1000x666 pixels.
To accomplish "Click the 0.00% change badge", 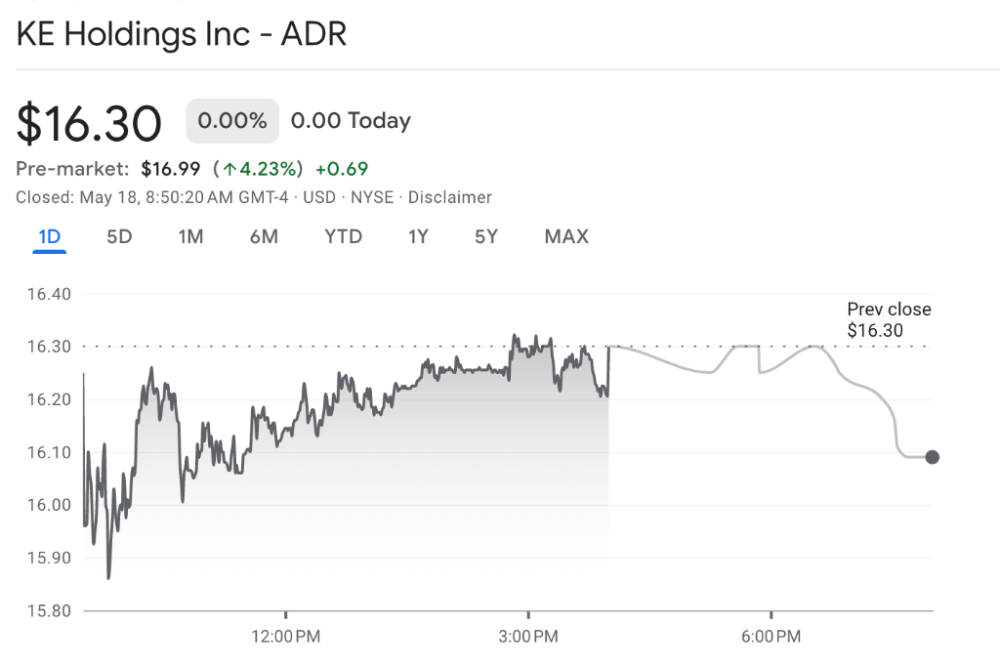I will [232, 121].
